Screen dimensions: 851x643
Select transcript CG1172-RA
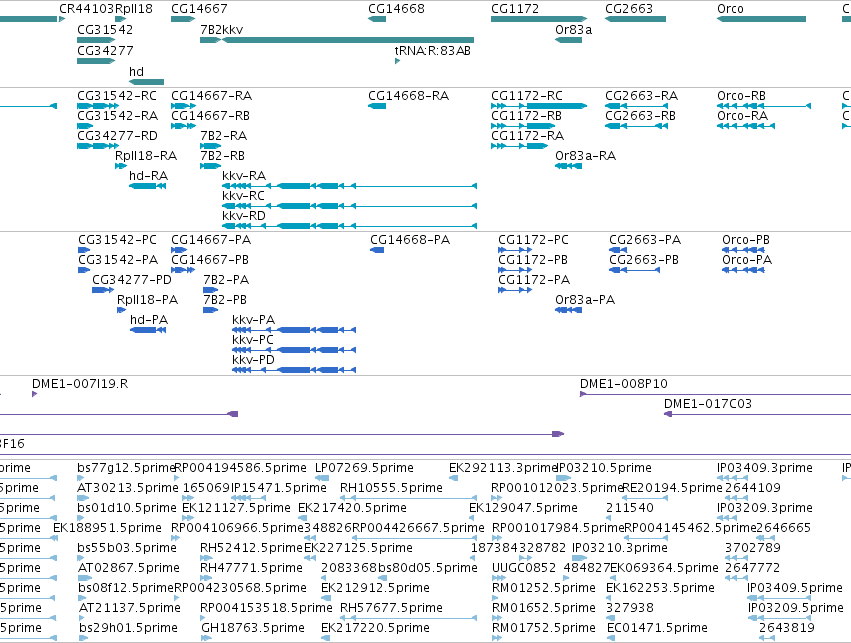pyautogui.click(x=519, y=146)
